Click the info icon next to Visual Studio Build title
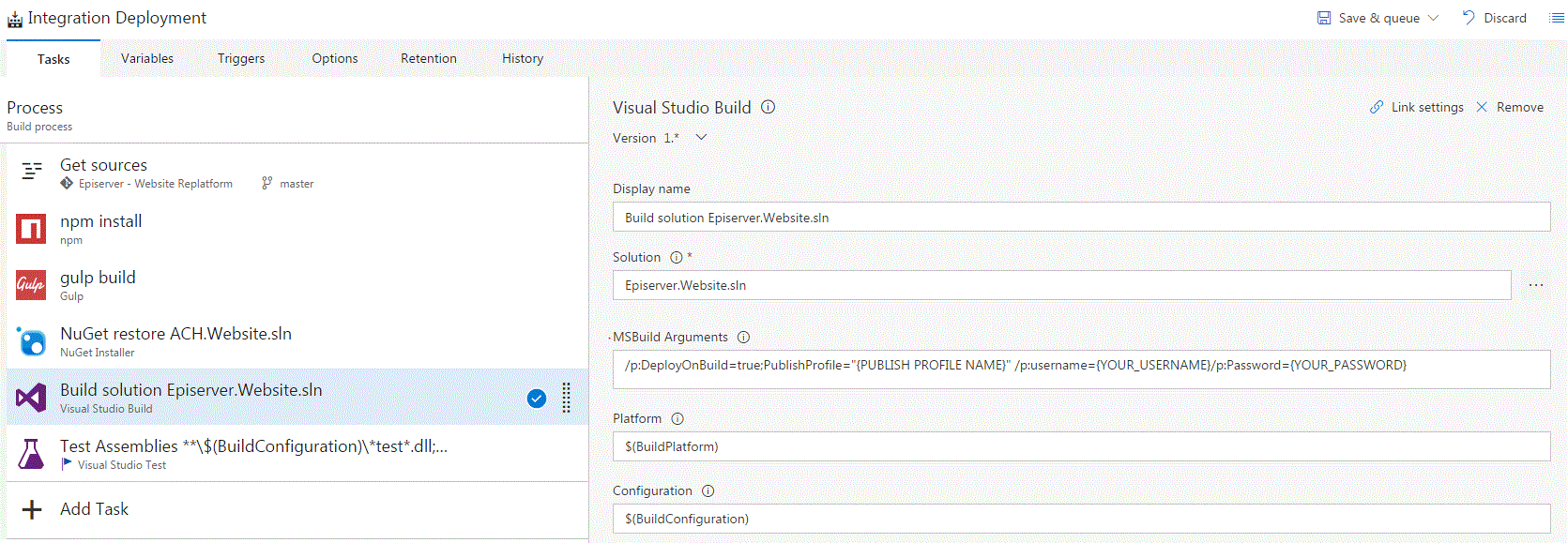Screen dimensions: 1568x543 pyautogui.click(x=768, y=107)
